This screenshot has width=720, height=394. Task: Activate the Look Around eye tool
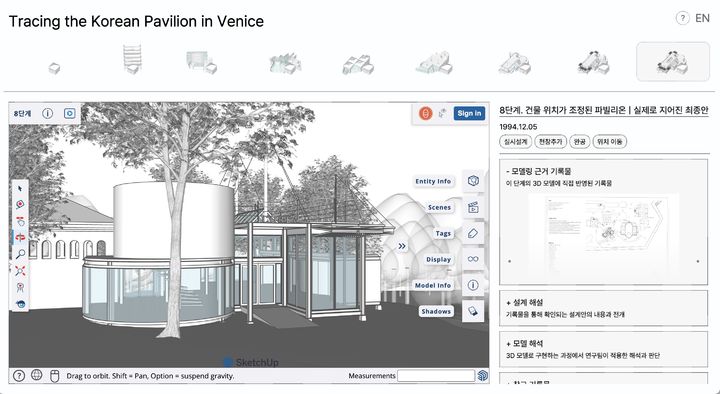pos(20,304)
